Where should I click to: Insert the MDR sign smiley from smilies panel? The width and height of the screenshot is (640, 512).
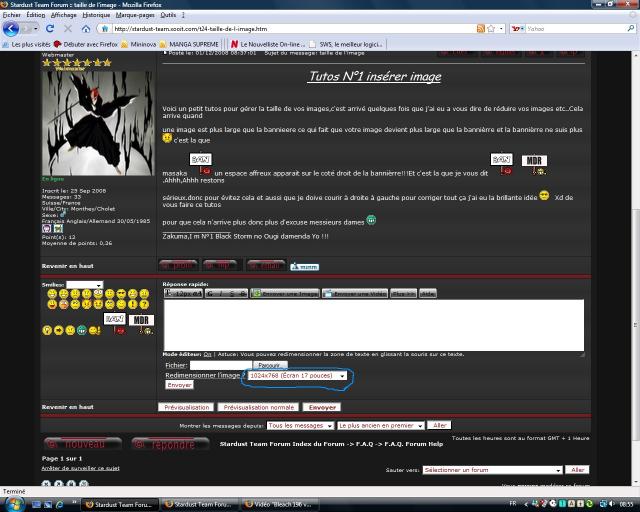[141, 323]
